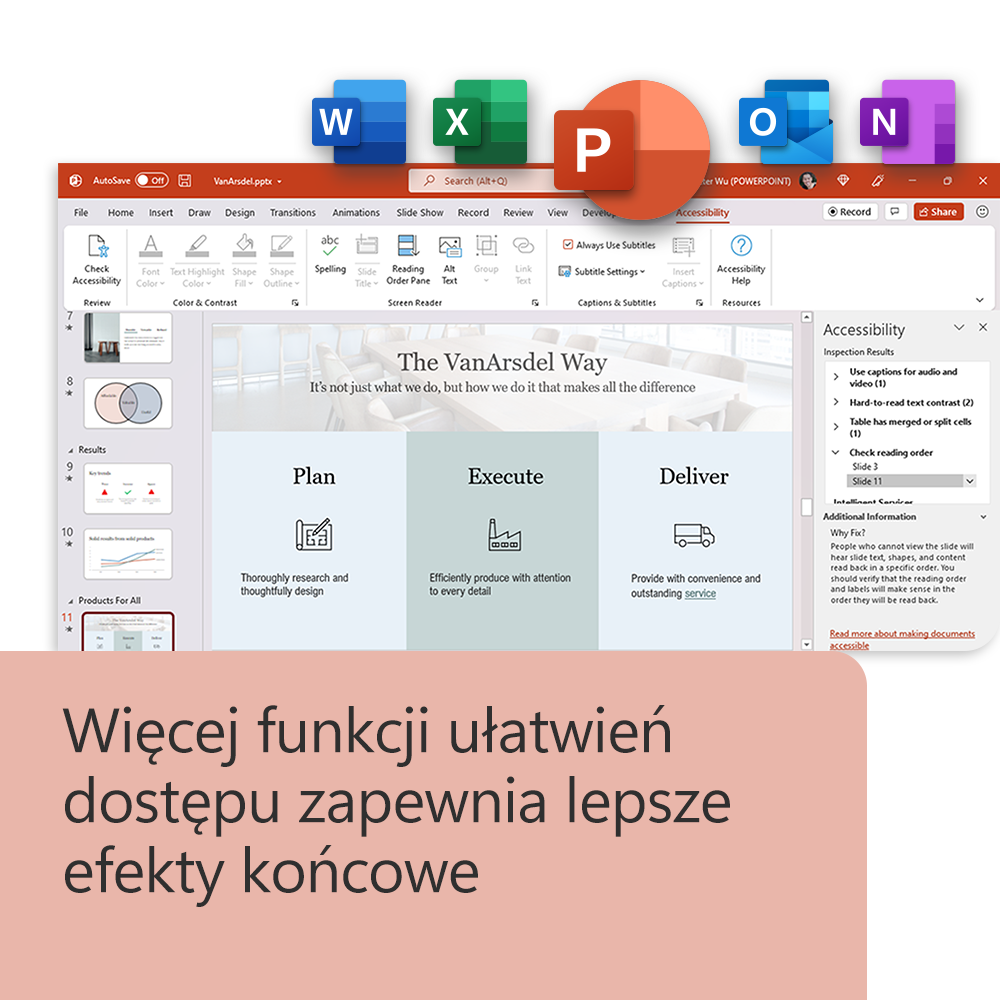Open the Review tab
Image resolution: width=1000 pixels, height=1000 pixels.
(x=518, y=212)
